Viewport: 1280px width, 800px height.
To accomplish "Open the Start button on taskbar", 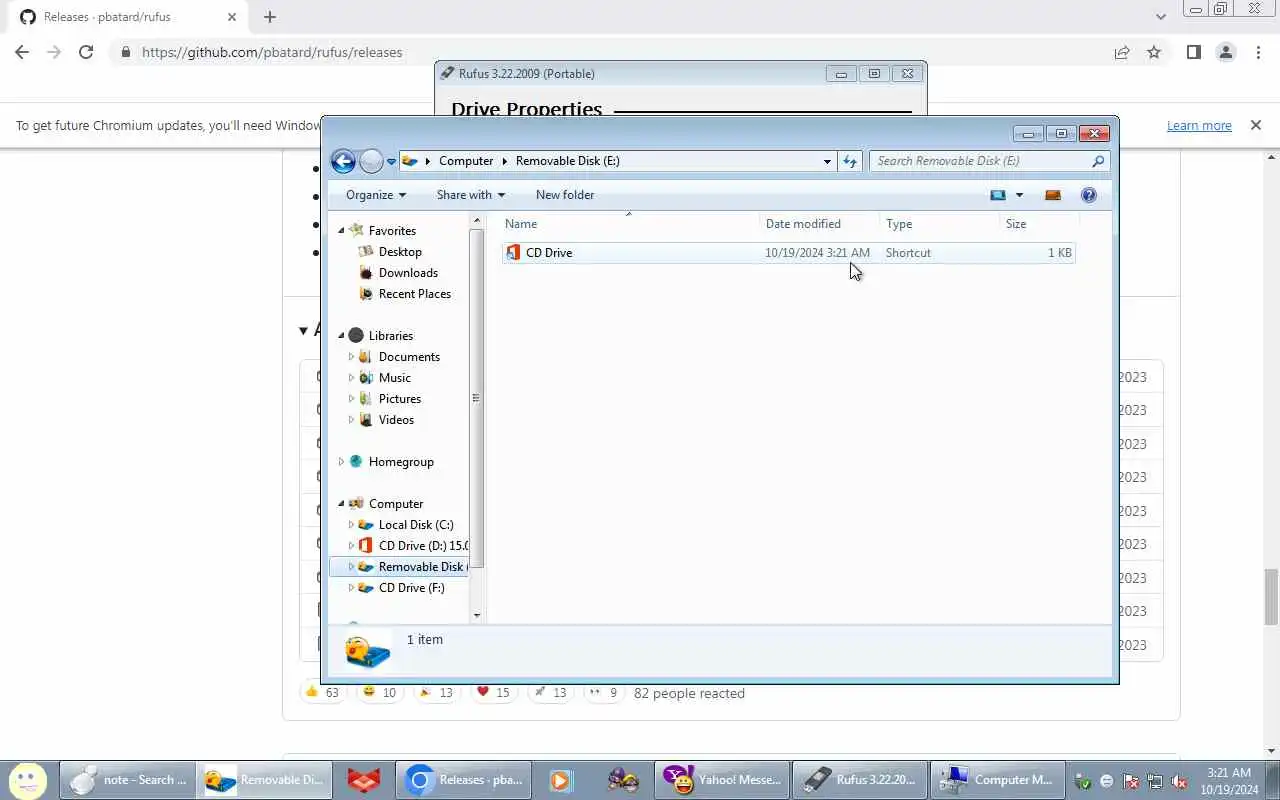I will pyautogui.click(x=28, y=780).
